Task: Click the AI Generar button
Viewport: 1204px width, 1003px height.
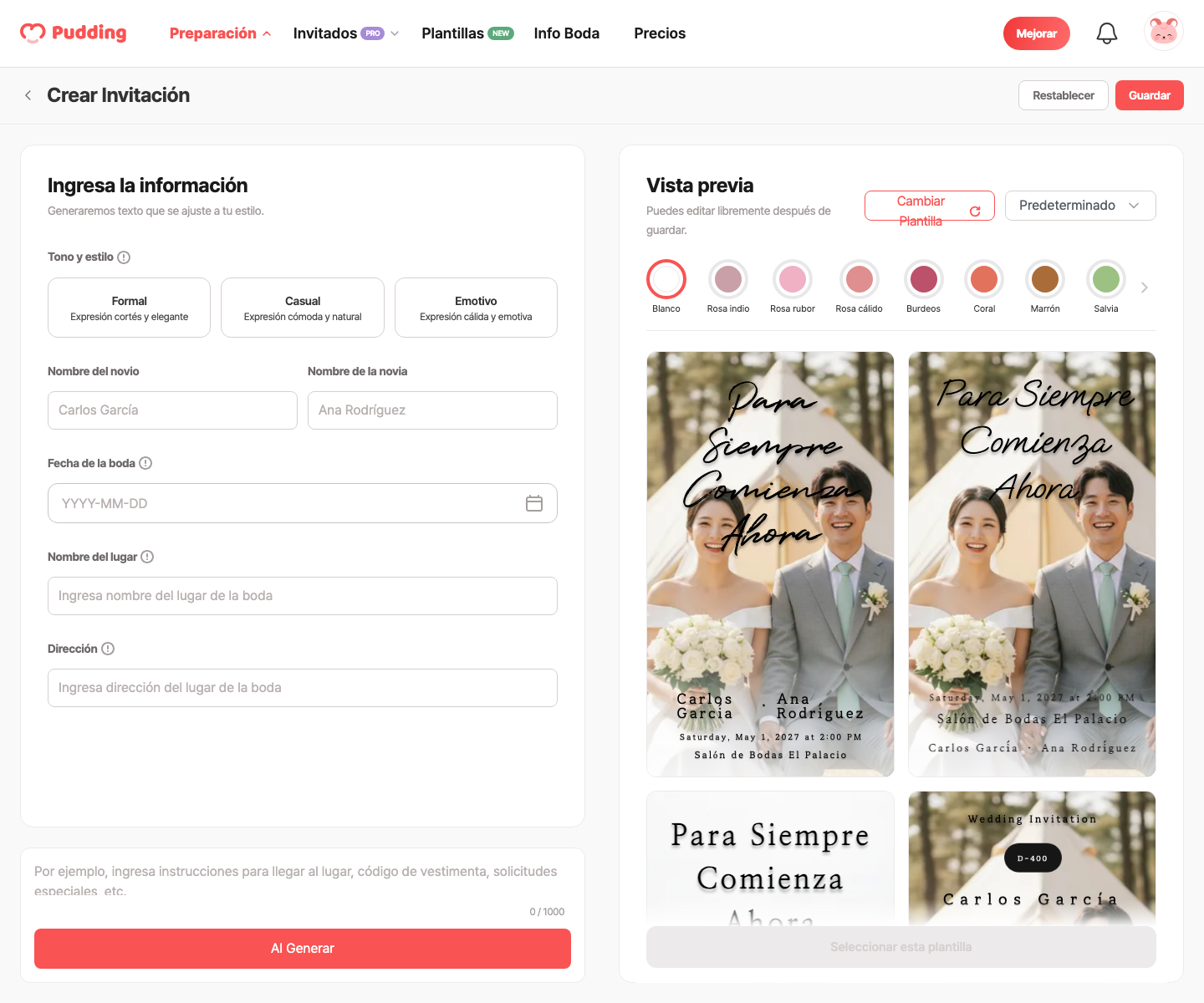Action: click(x=303, y=949)
